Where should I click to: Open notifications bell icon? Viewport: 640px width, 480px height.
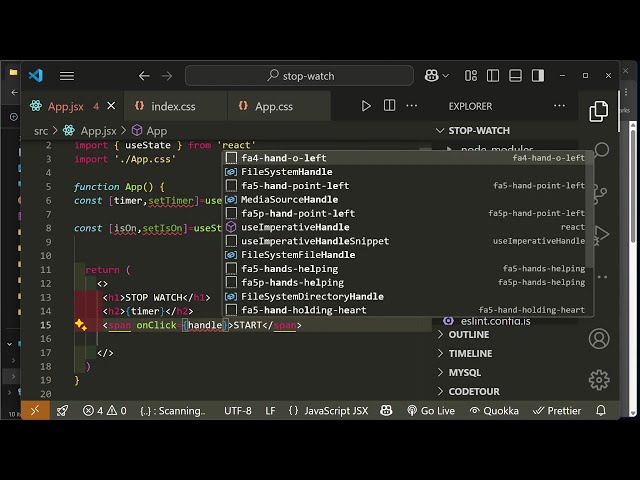point(601,410)
